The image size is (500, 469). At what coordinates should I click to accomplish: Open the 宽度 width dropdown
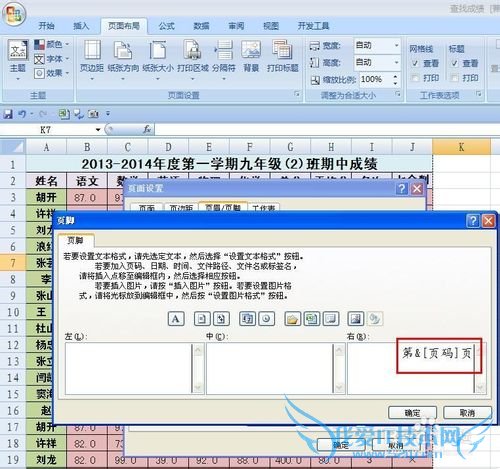coord(396,45)
